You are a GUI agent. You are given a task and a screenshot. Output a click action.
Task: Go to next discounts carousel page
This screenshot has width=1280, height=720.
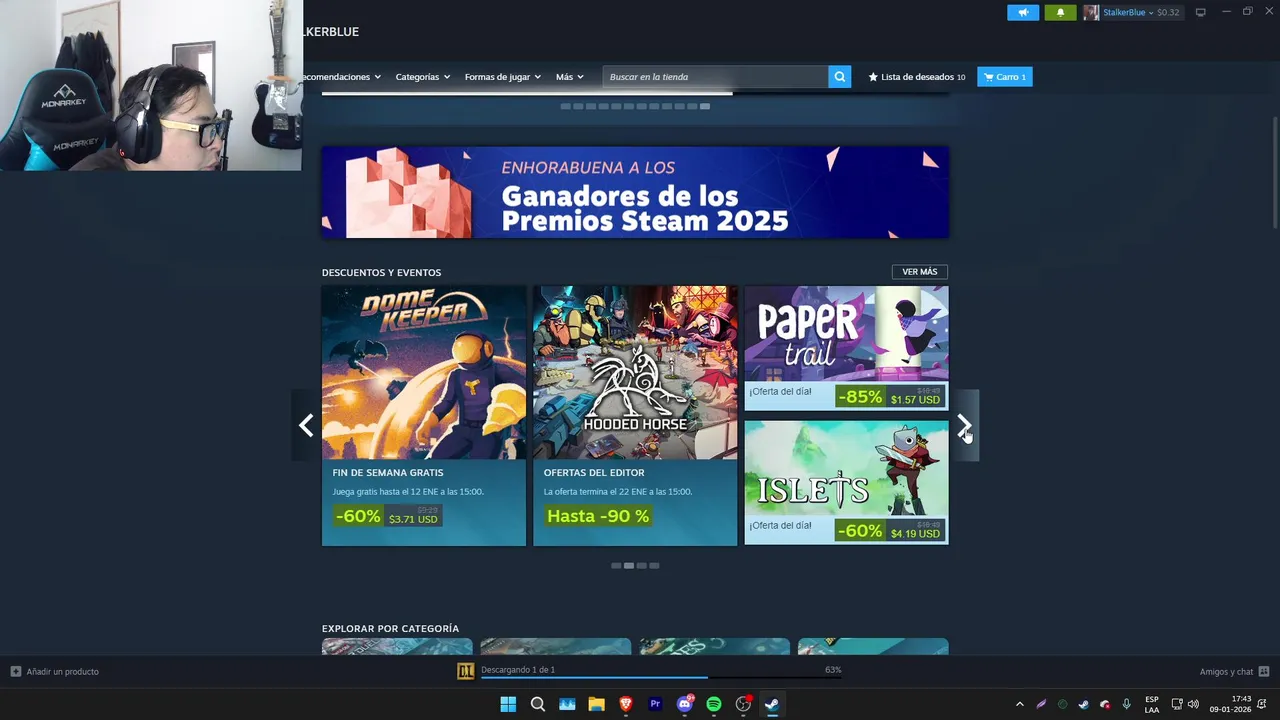click(964, 426)
